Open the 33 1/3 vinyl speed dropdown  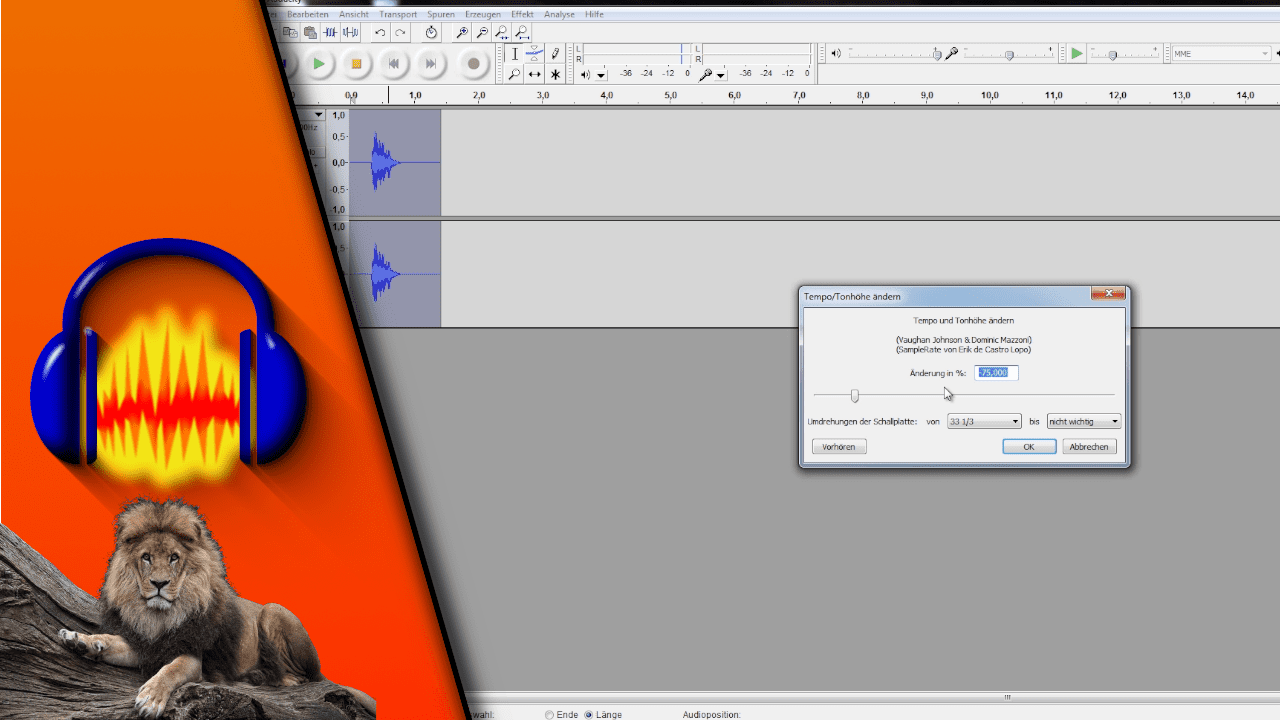tap(984, 421)
